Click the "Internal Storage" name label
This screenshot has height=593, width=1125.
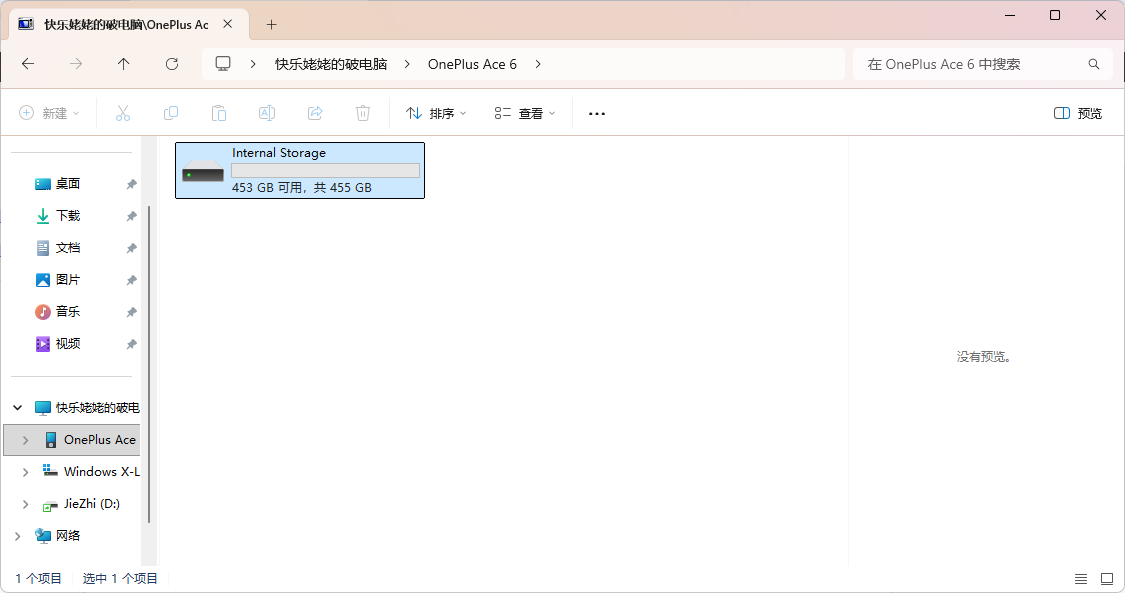point(278,153)
